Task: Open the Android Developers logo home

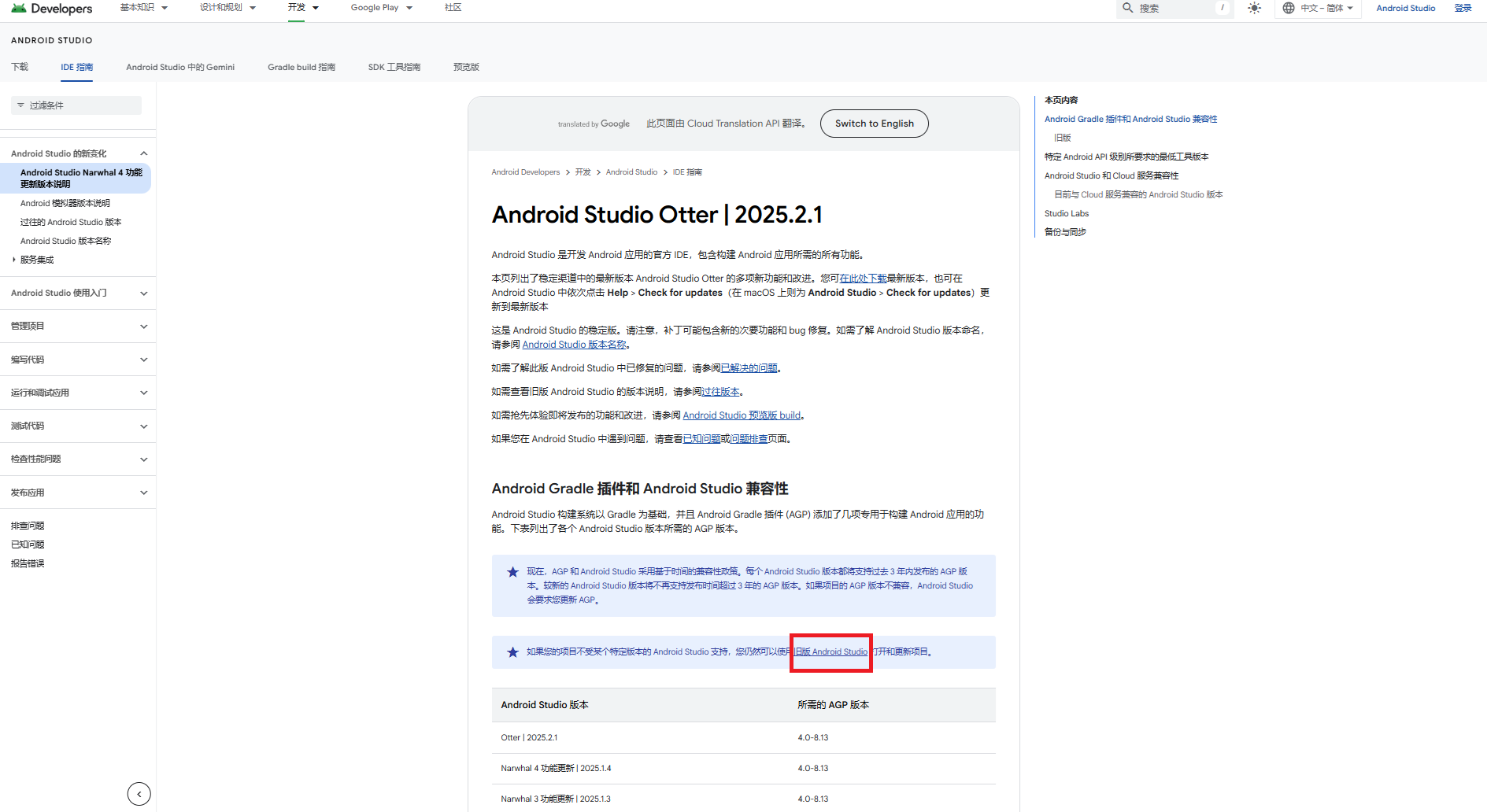Action: (52, 9)
